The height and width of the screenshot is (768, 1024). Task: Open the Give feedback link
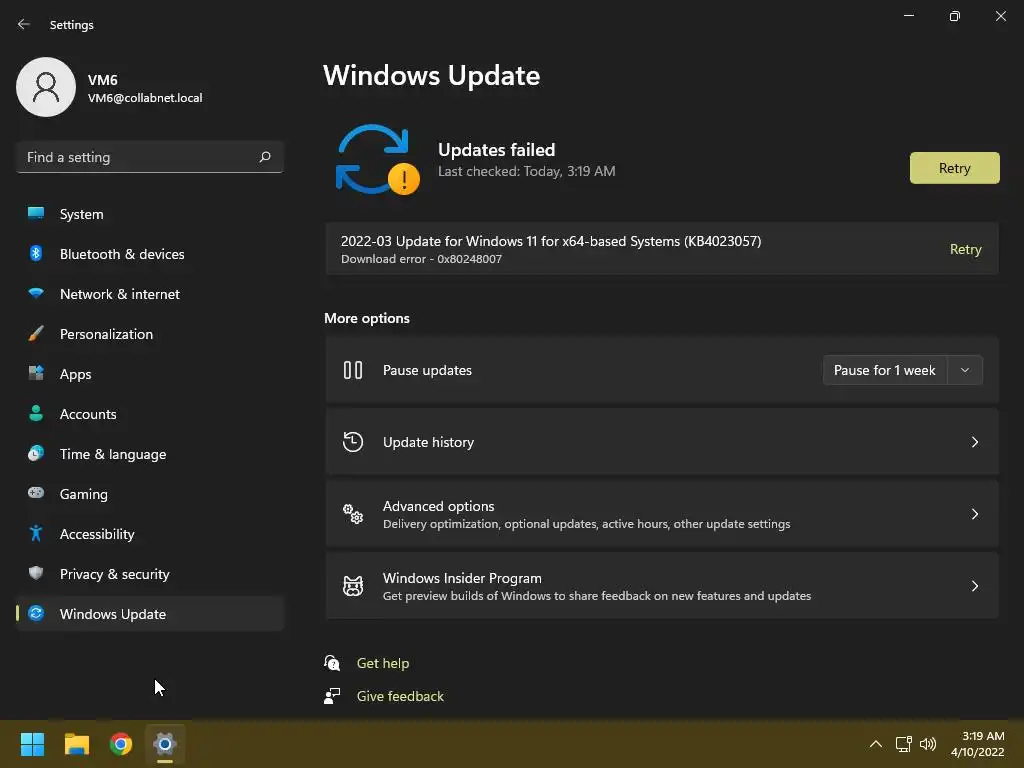tap(400, 696)
